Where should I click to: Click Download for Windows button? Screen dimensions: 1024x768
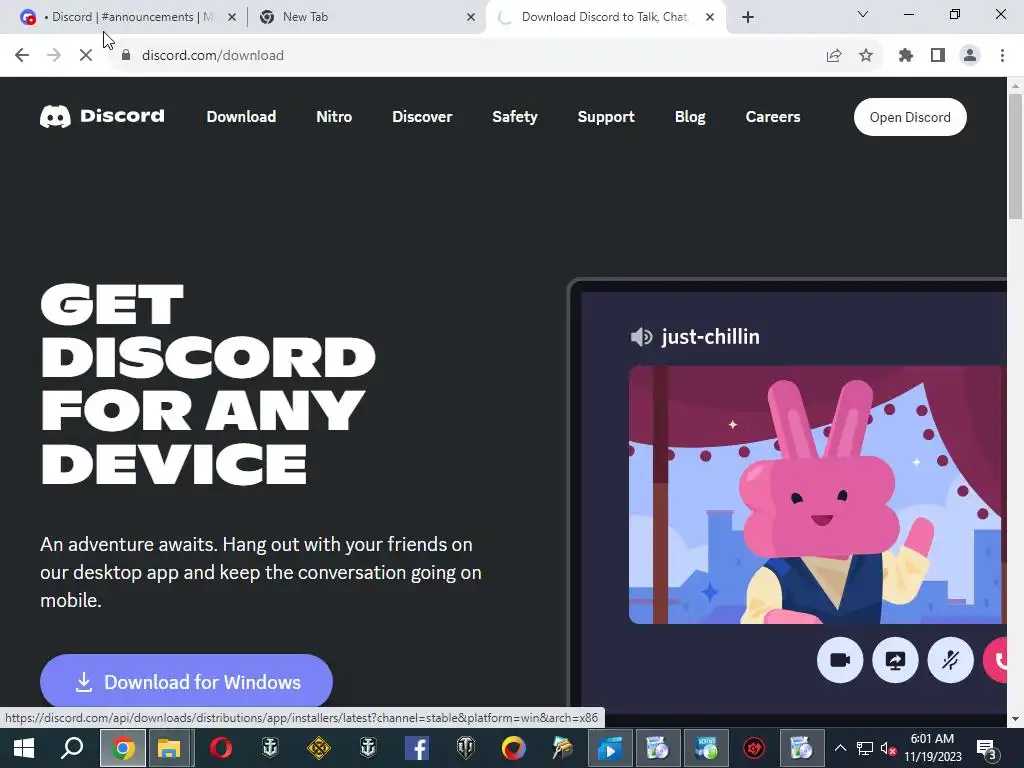click(x=186, y=681)
